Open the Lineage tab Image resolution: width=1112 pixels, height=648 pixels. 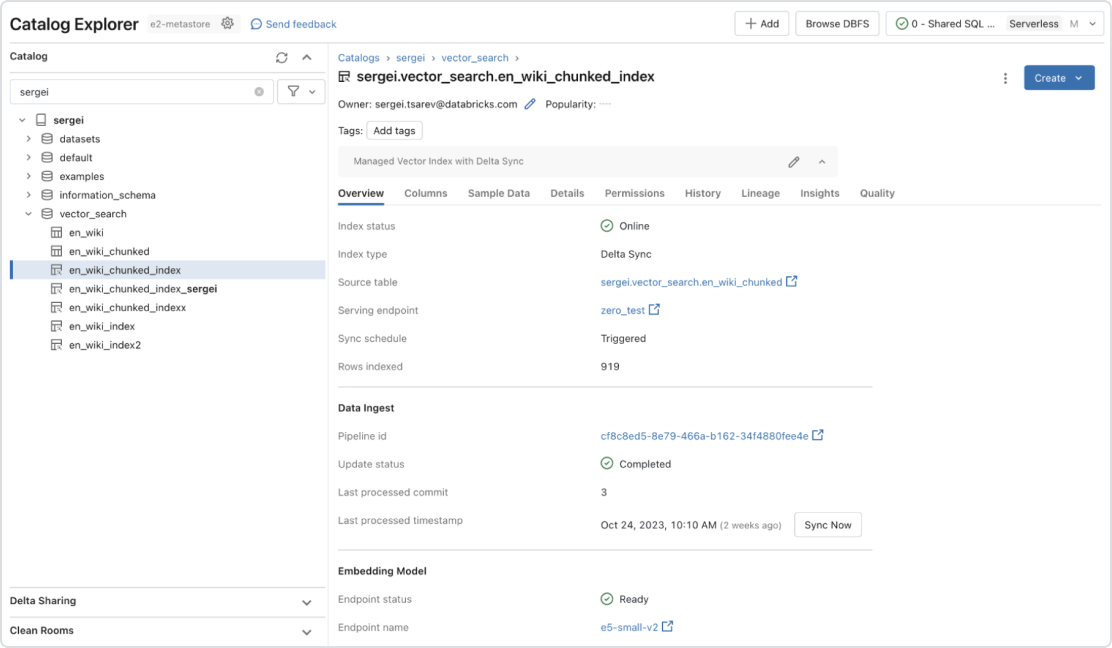coord(760,193)
